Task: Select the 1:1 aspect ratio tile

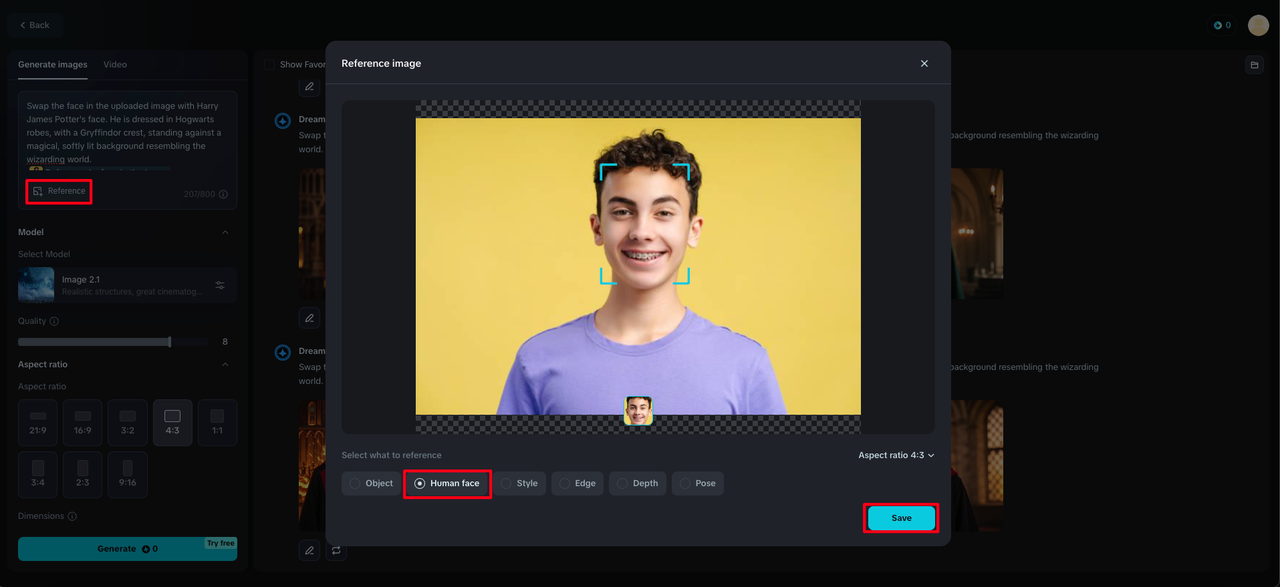Action: click(x=217, y=422)
